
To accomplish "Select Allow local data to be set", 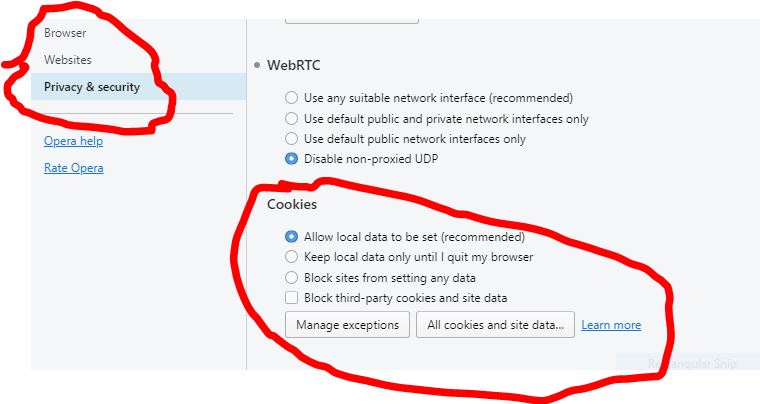I will point(291,237).
